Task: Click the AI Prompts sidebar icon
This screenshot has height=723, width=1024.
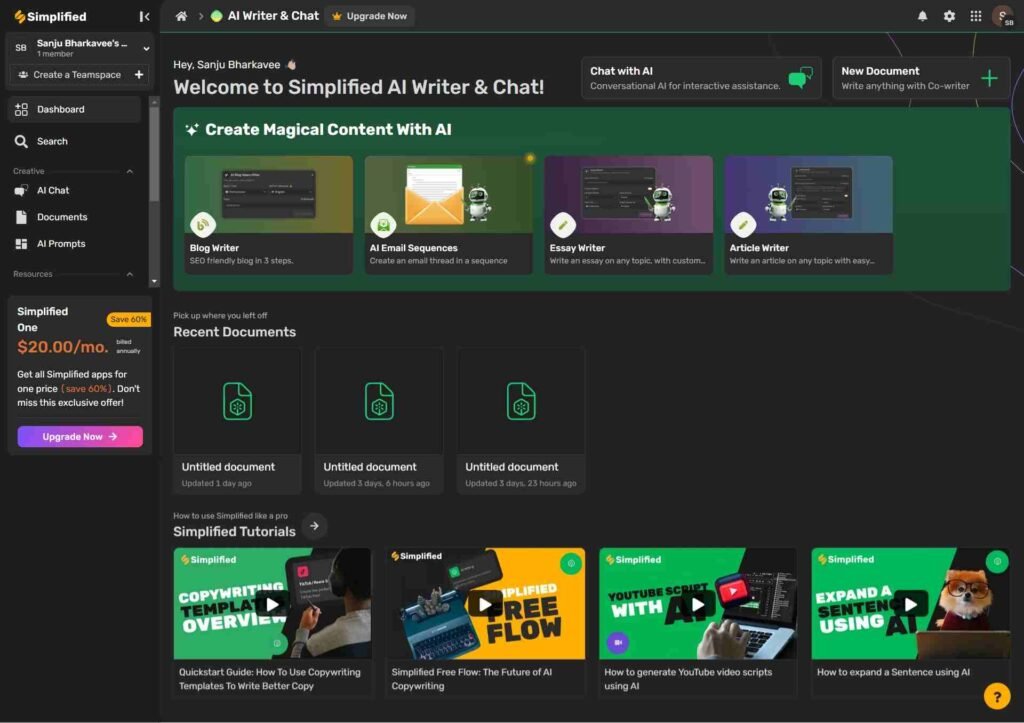Action: (21, 244)
